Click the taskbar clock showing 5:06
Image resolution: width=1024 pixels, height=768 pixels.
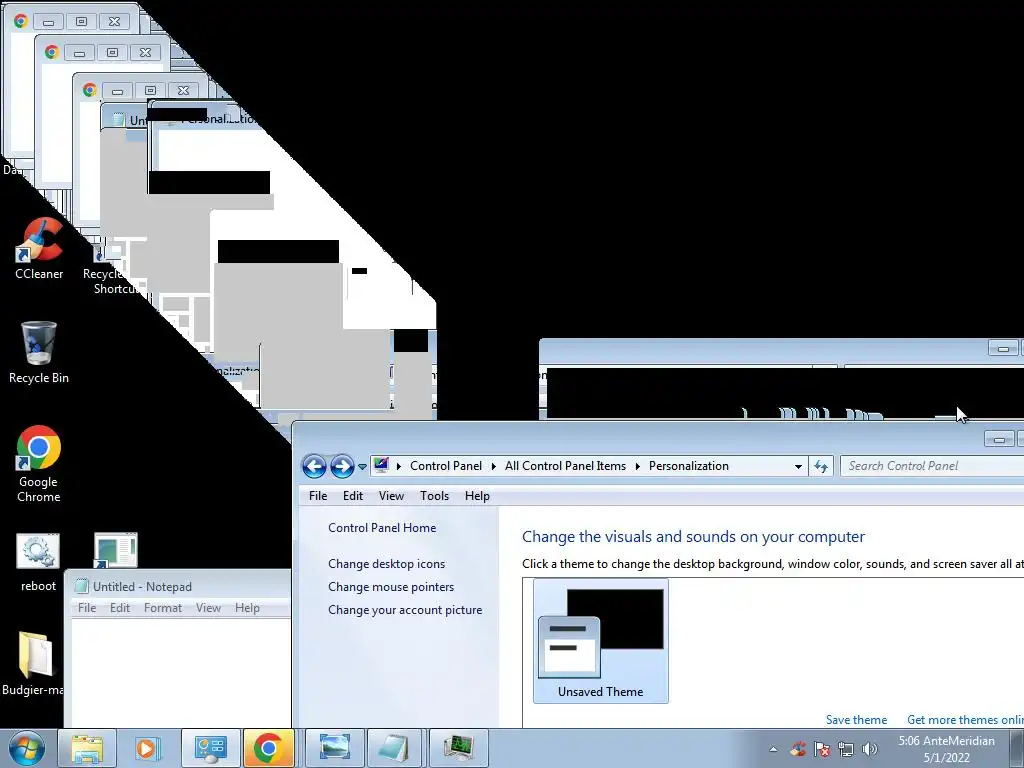point(946,749)
